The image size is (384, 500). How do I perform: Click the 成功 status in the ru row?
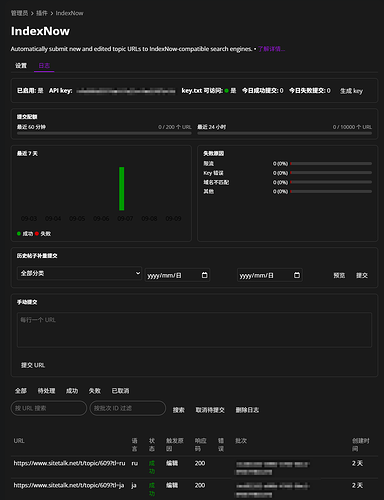(x=152, y=467)
